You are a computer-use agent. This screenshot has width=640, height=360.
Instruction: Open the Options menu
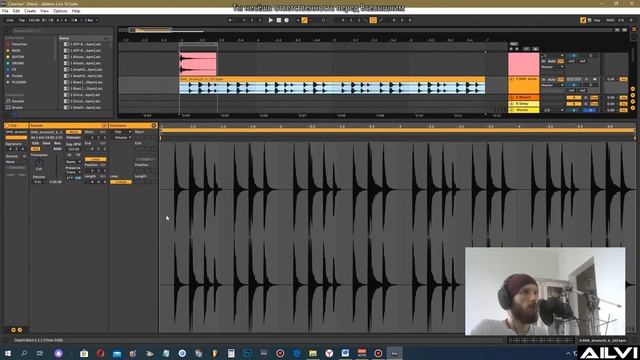pyautogui.click(x=60, y=11)
